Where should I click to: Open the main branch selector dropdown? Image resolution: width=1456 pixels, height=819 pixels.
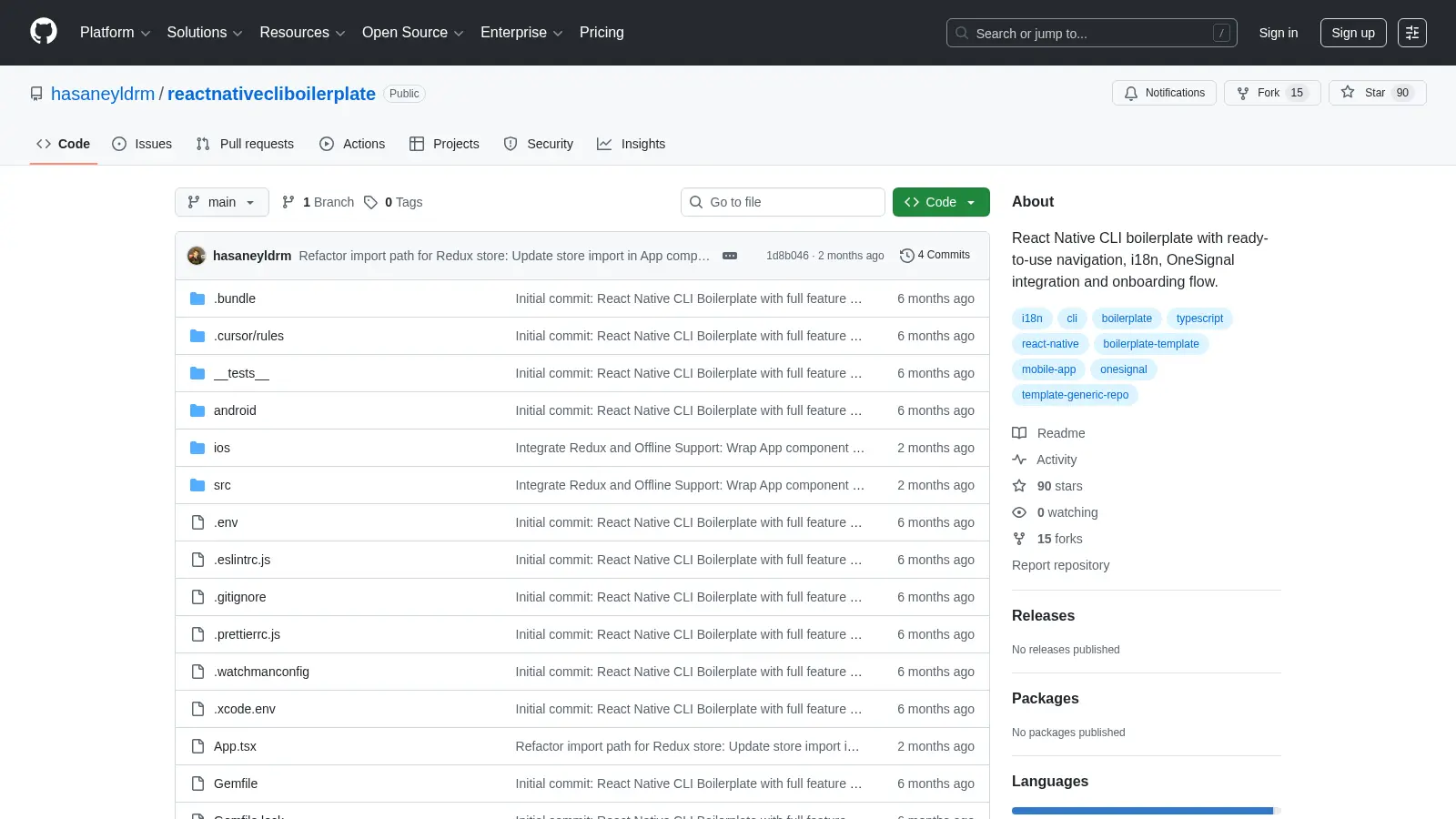[222, 202]
